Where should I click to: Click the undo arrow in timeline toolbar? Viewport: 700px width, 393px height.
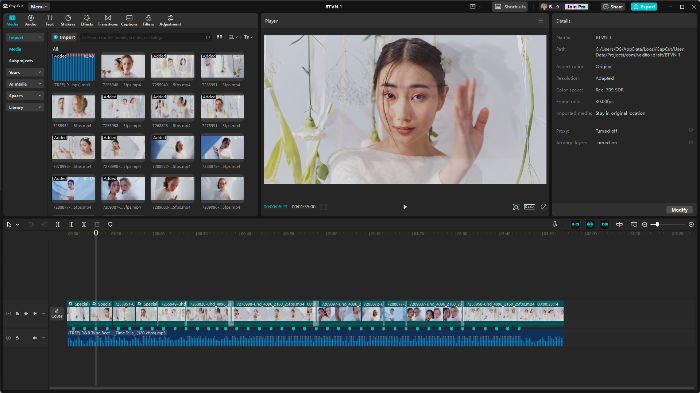[x=31, y=224]
